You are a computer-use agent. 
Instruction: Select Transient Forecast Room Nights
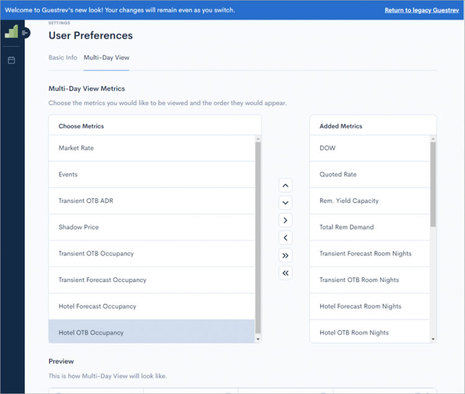370,254
